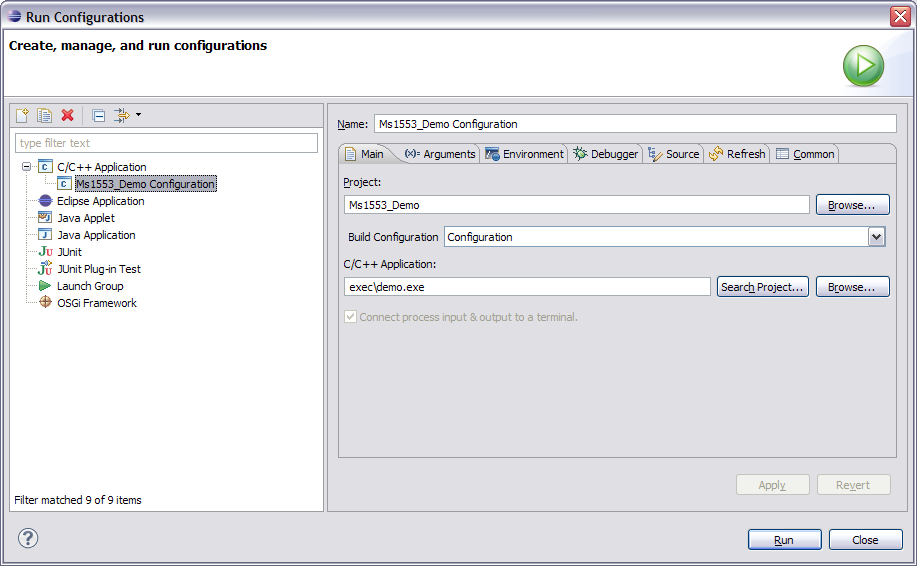Click the JUnit icon in tree

(45, 251)
